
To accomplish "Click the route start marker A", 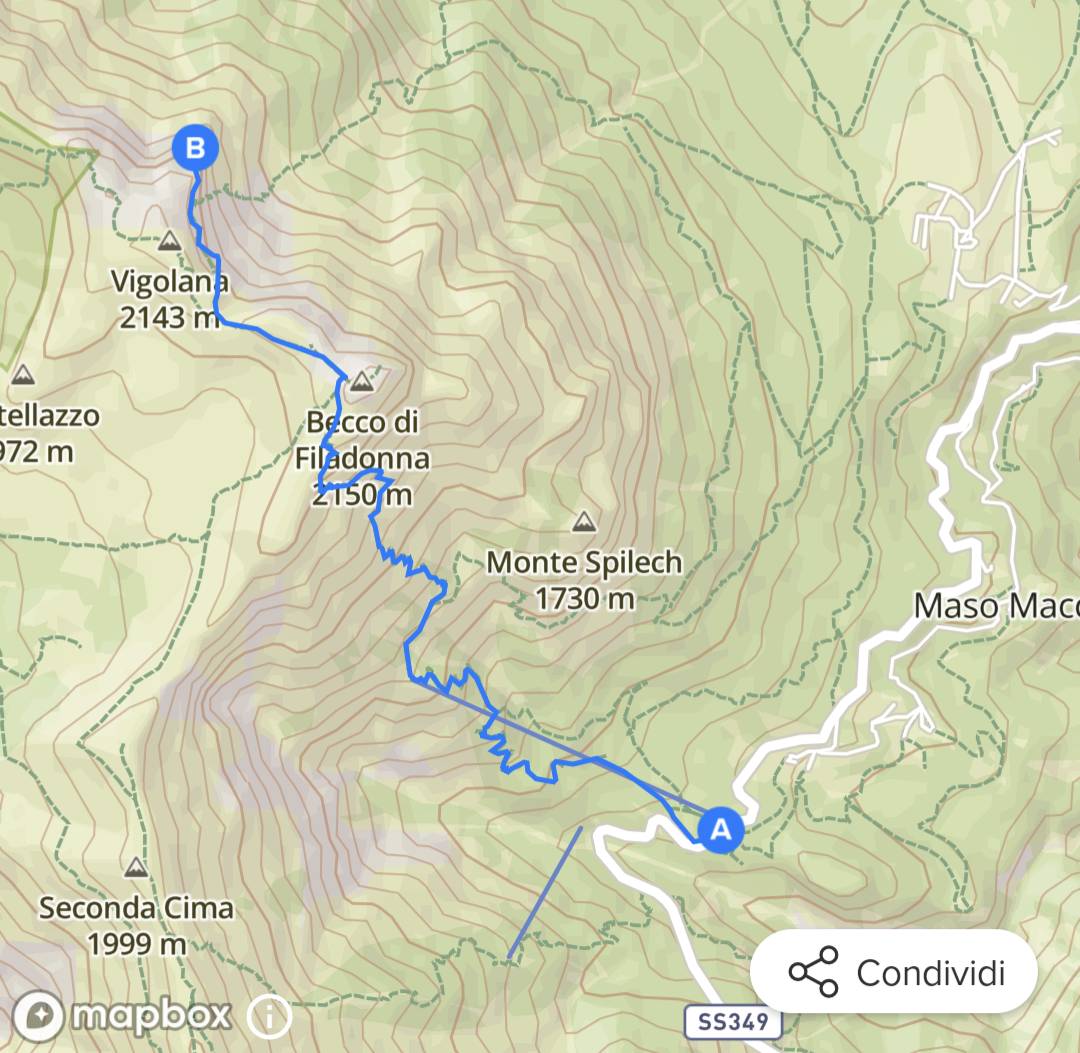I will 720,829.
